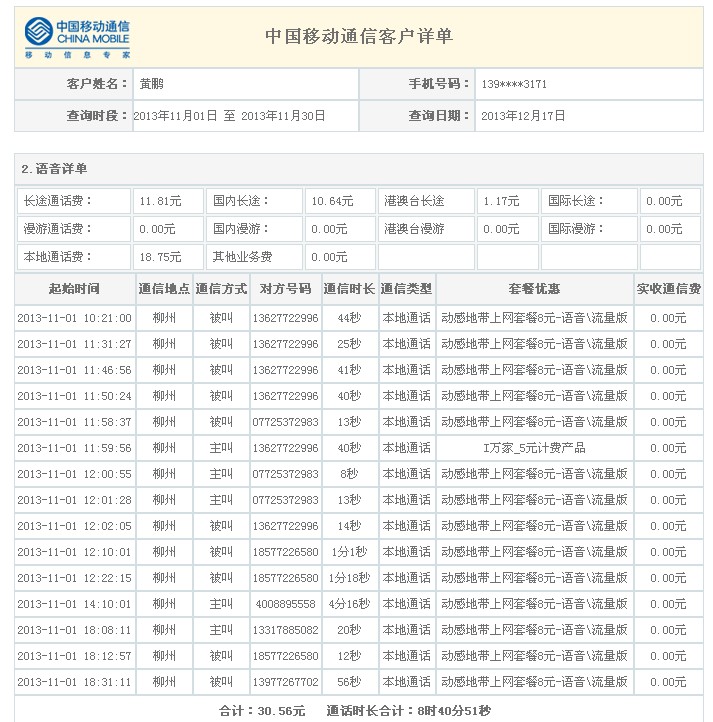Image resolution: width=713 pixels, height=722 pixels.
Task: Click 柳州 in the 18:08:11 row
Action: pos(164,630)
